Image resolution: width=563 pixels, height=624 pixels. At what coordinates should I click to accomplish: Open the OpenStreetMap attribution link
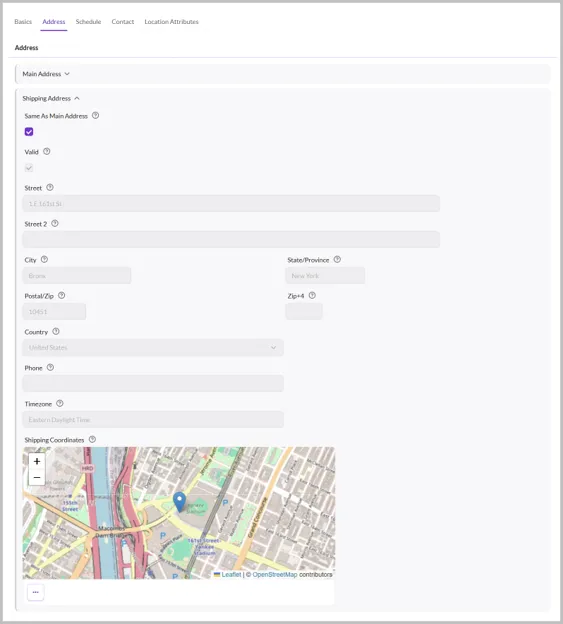pos(275,574)
